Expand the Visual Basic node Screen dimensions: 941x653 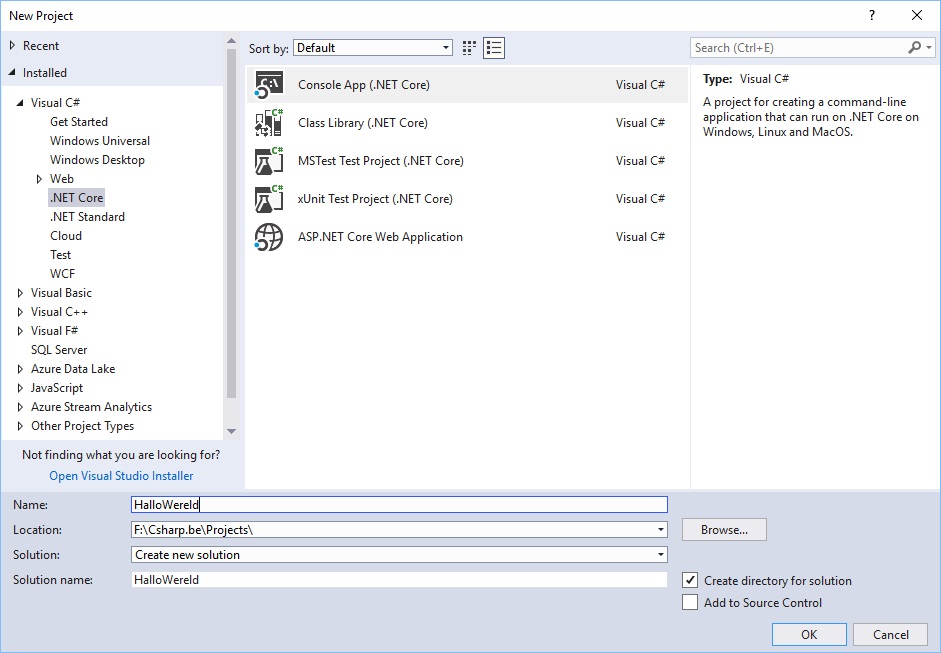(20, 293)
